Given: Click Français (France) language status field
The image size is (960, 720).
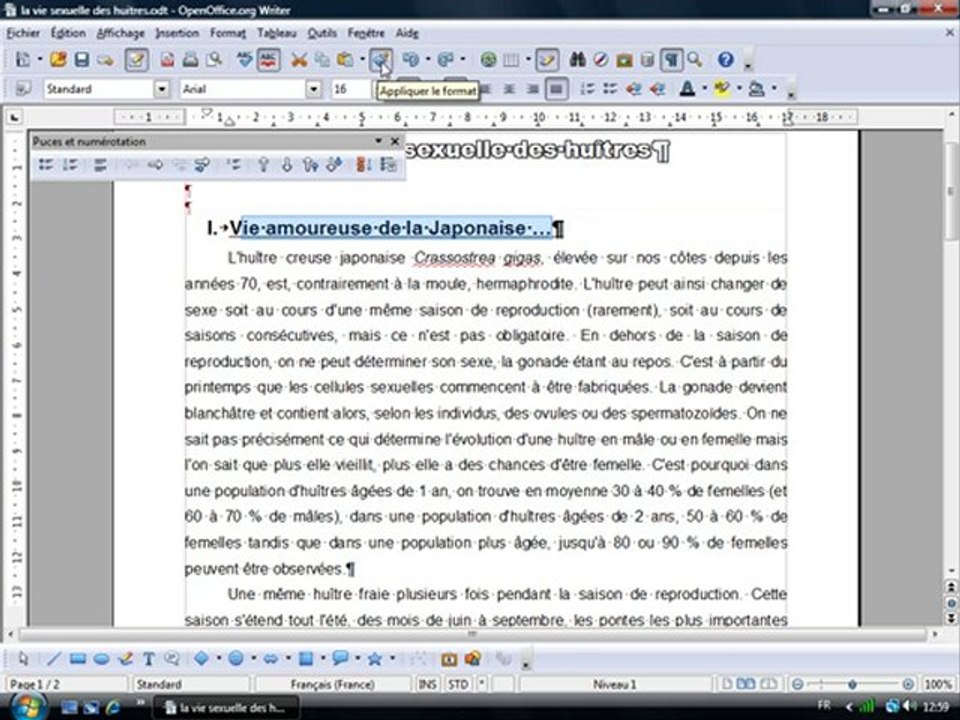Looking at the screenshot, I should (x=332, y=684).
